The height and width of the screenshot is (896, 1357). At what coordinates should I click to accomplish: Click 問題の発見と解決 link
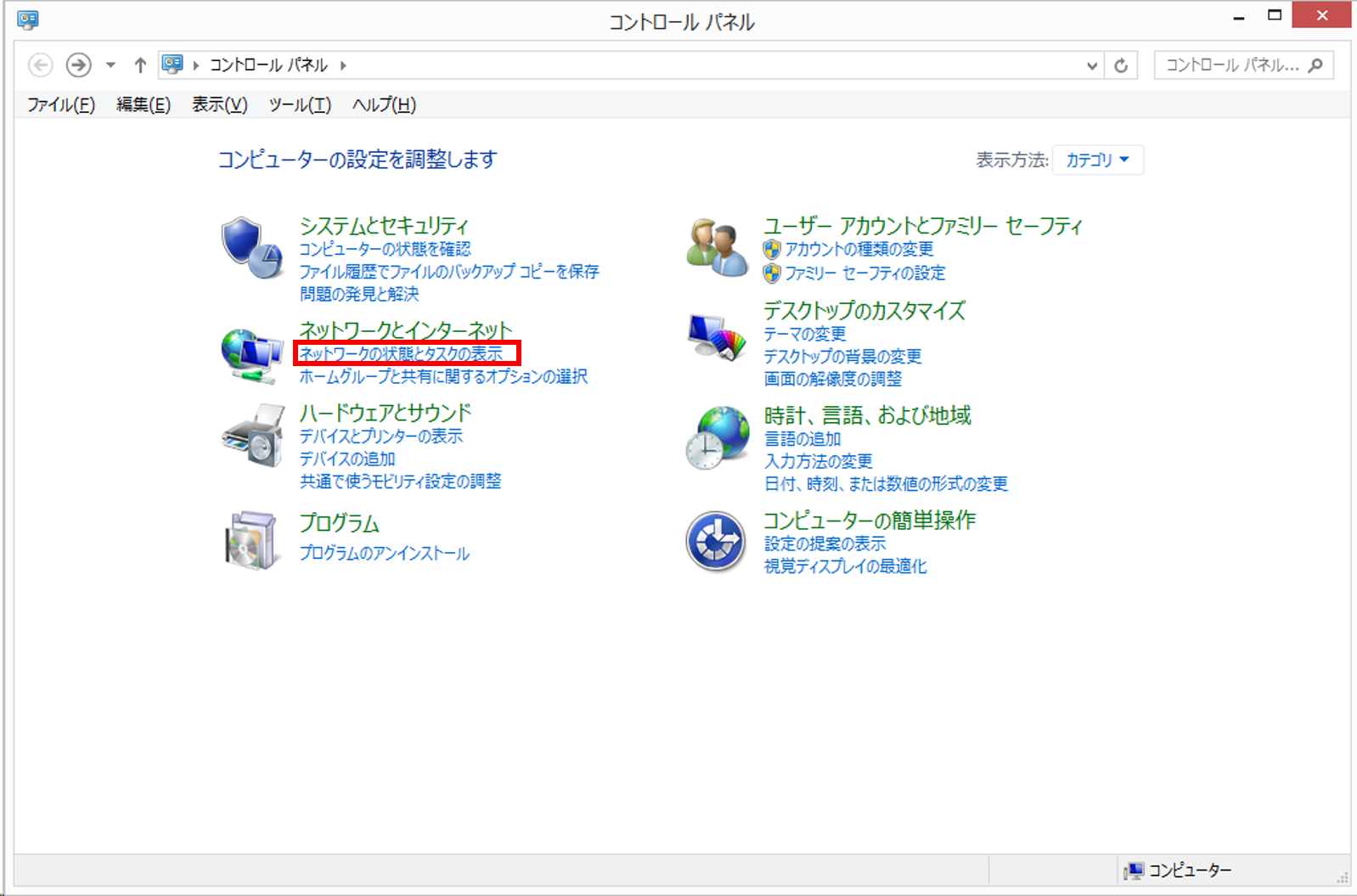[x=359, y=294]
